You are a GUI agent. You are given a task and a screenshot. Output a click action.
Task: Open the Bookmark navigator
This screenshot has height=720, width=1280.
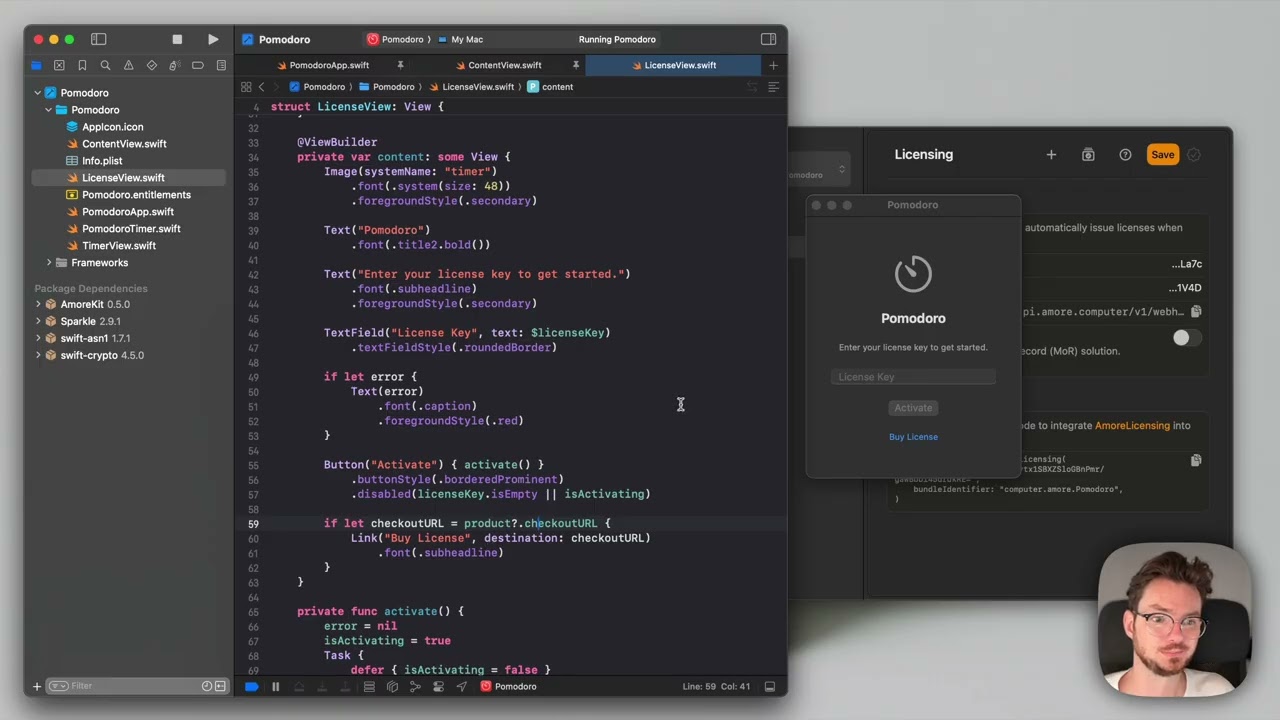(x=82, y=66)
